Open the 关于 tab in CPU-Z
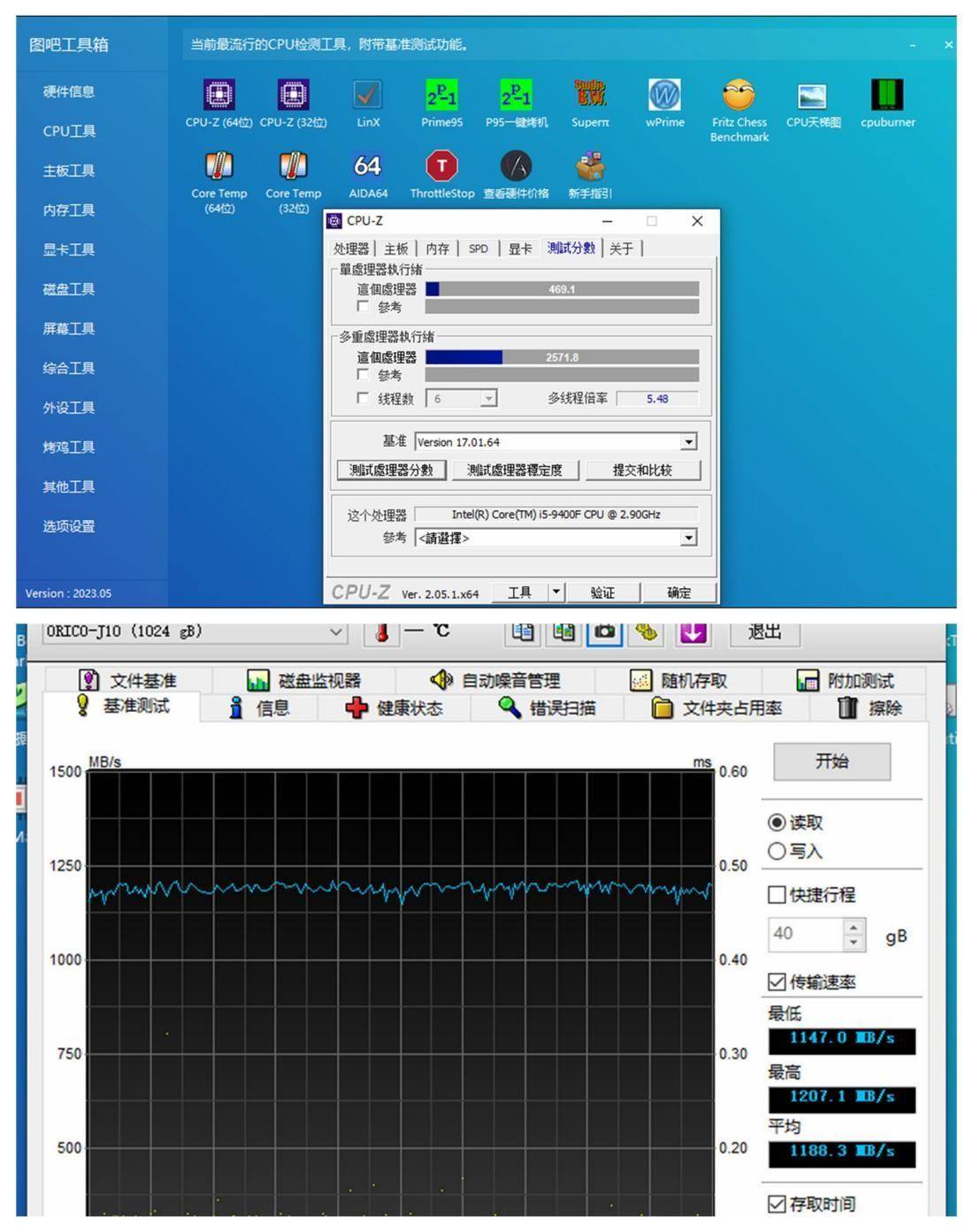Screen dimensions: 973x1232 622,249
